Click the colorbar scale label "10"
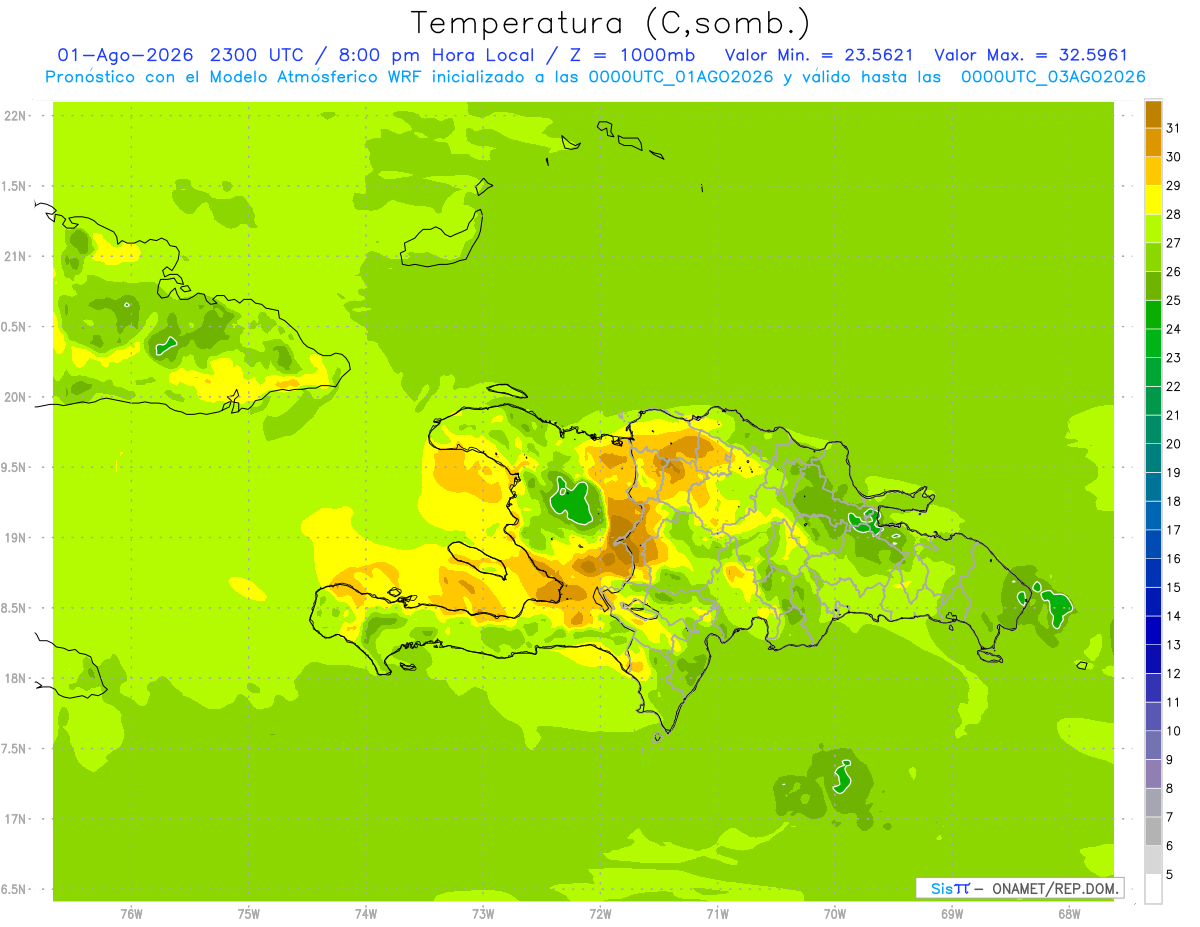This screenshot has width=1200, height=927. [1173, 731]
